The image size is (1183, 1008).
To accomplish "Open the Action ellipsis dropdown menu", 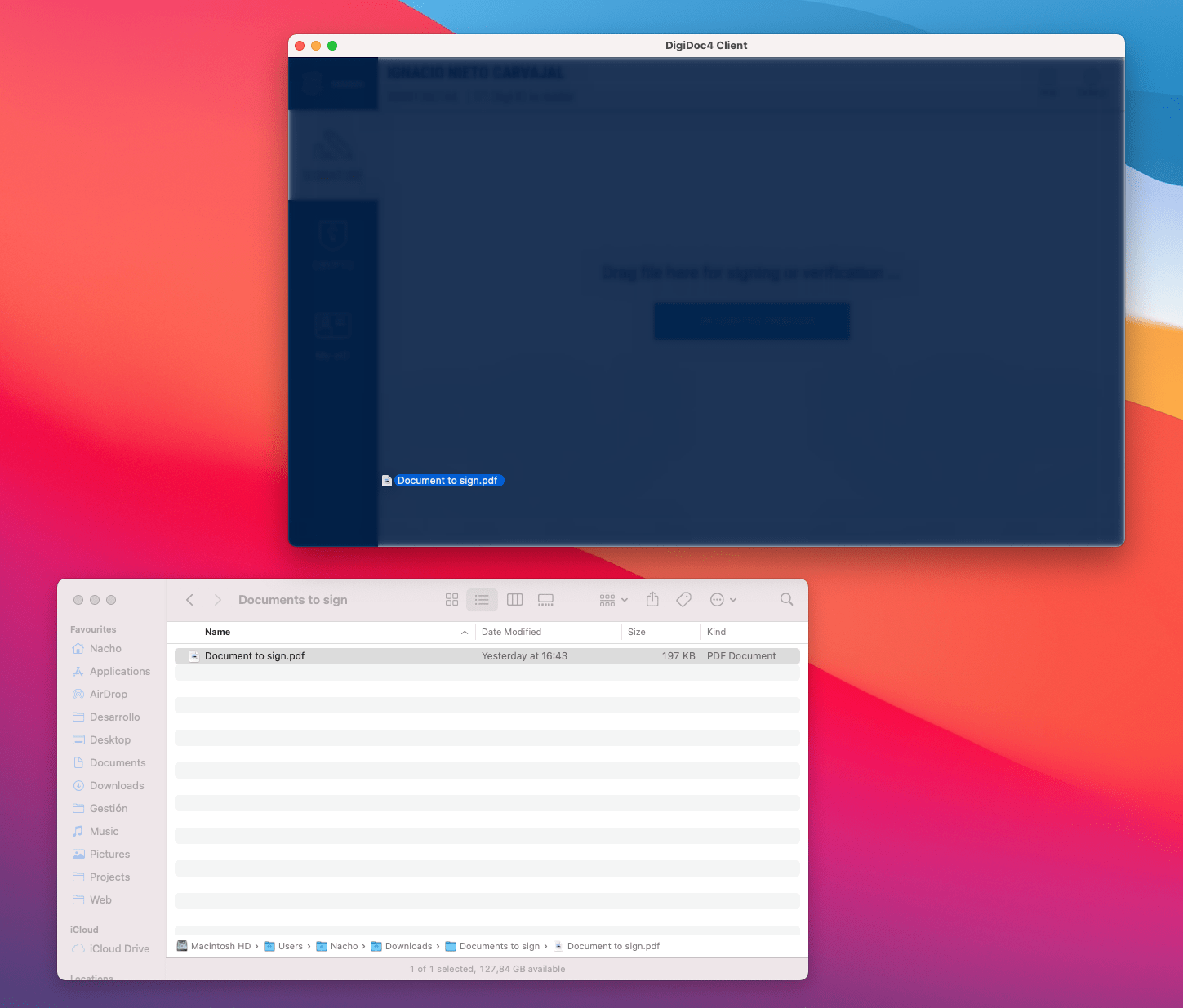I will [723, 600].
